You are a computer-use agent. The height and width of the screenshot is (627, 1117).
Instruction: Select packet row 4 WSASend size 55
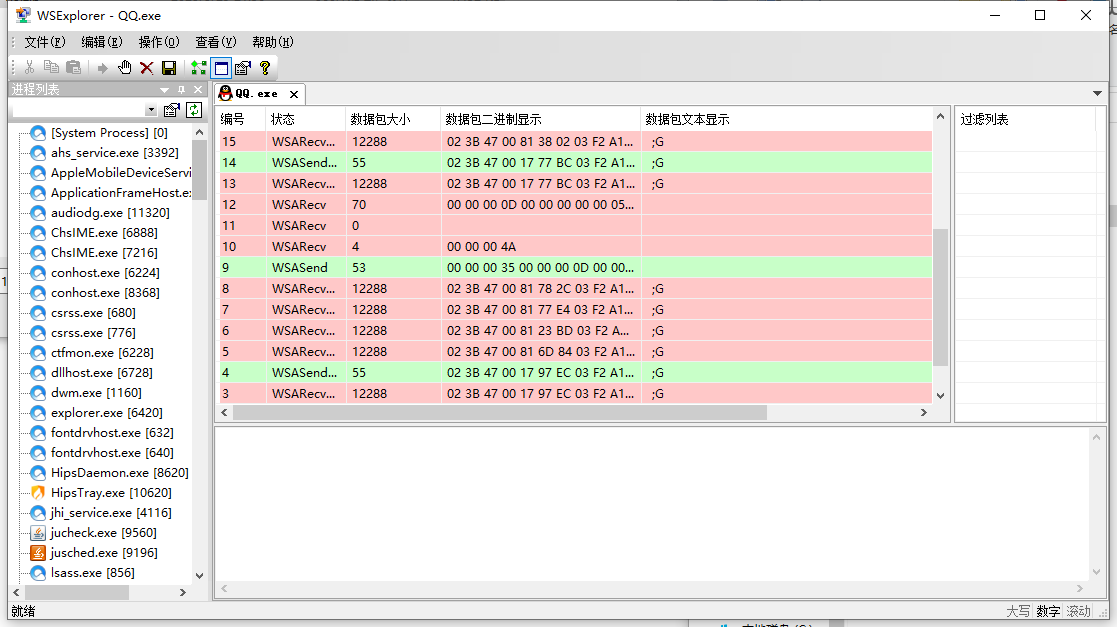(576, 373)
